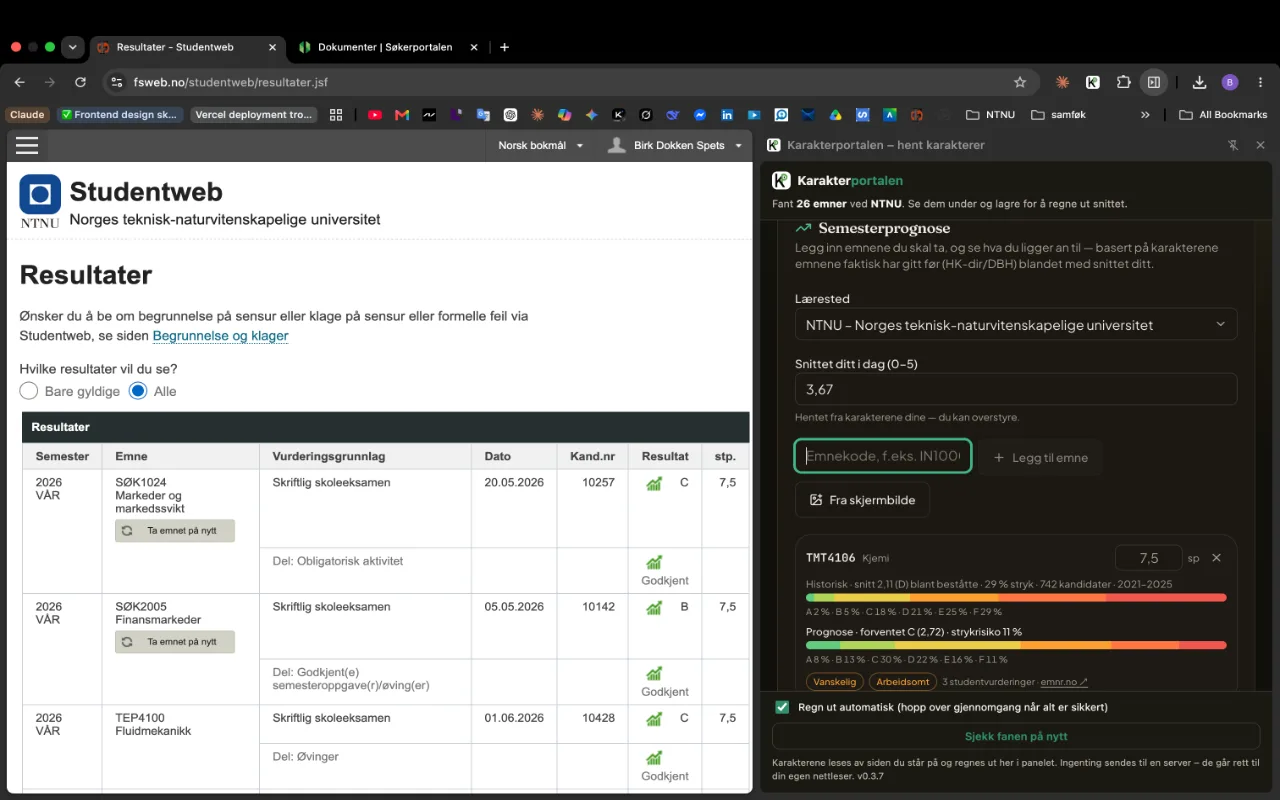Toggle the Regn ut automatisk checkbox
This screenshot has width=1280, height=800.
pyautogui.click(x=782, y=707)
